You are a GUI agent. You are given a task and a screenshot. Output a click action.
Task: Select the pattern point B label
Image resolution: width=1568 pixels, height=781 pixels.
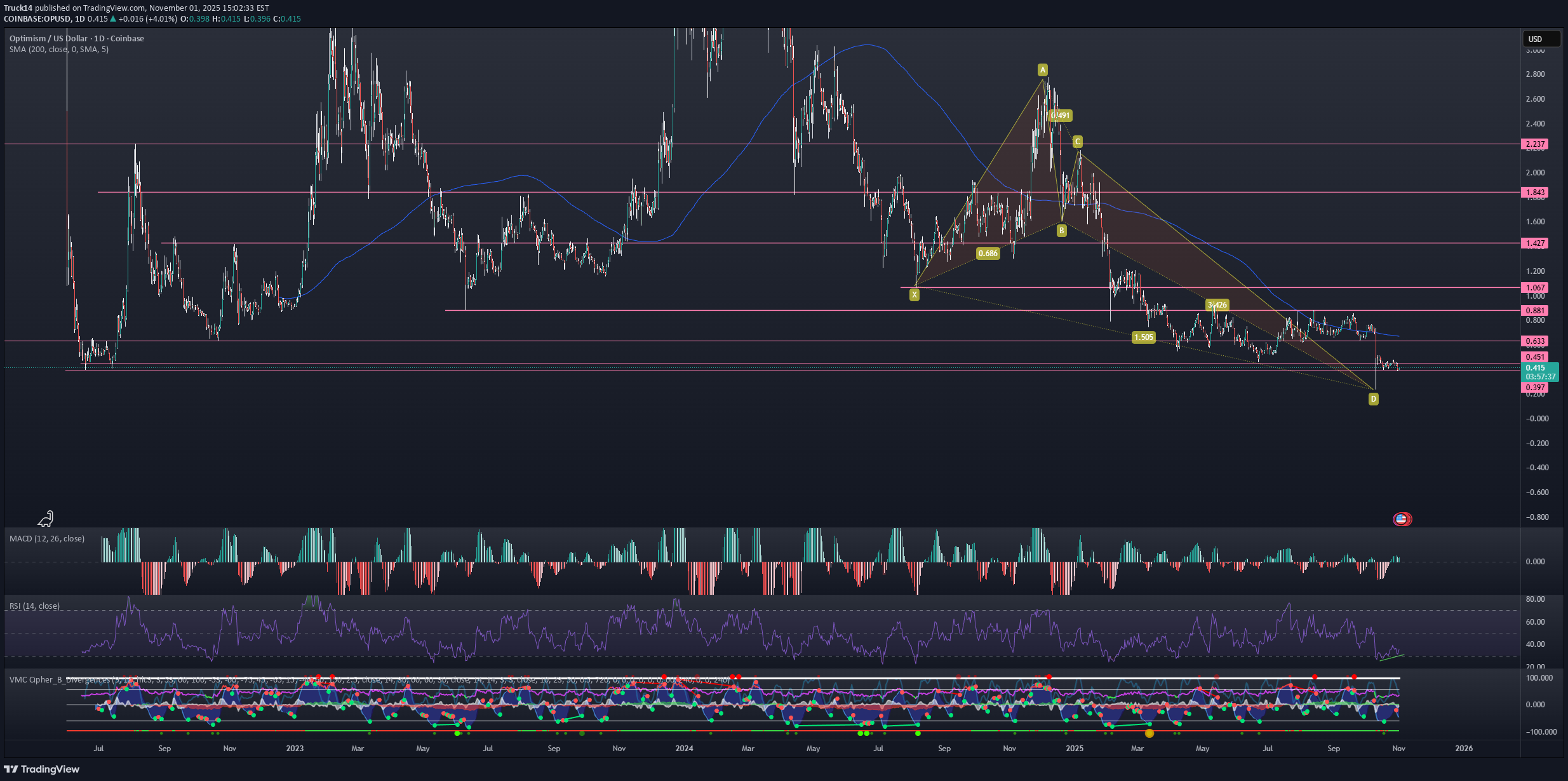click(1061, 231)
